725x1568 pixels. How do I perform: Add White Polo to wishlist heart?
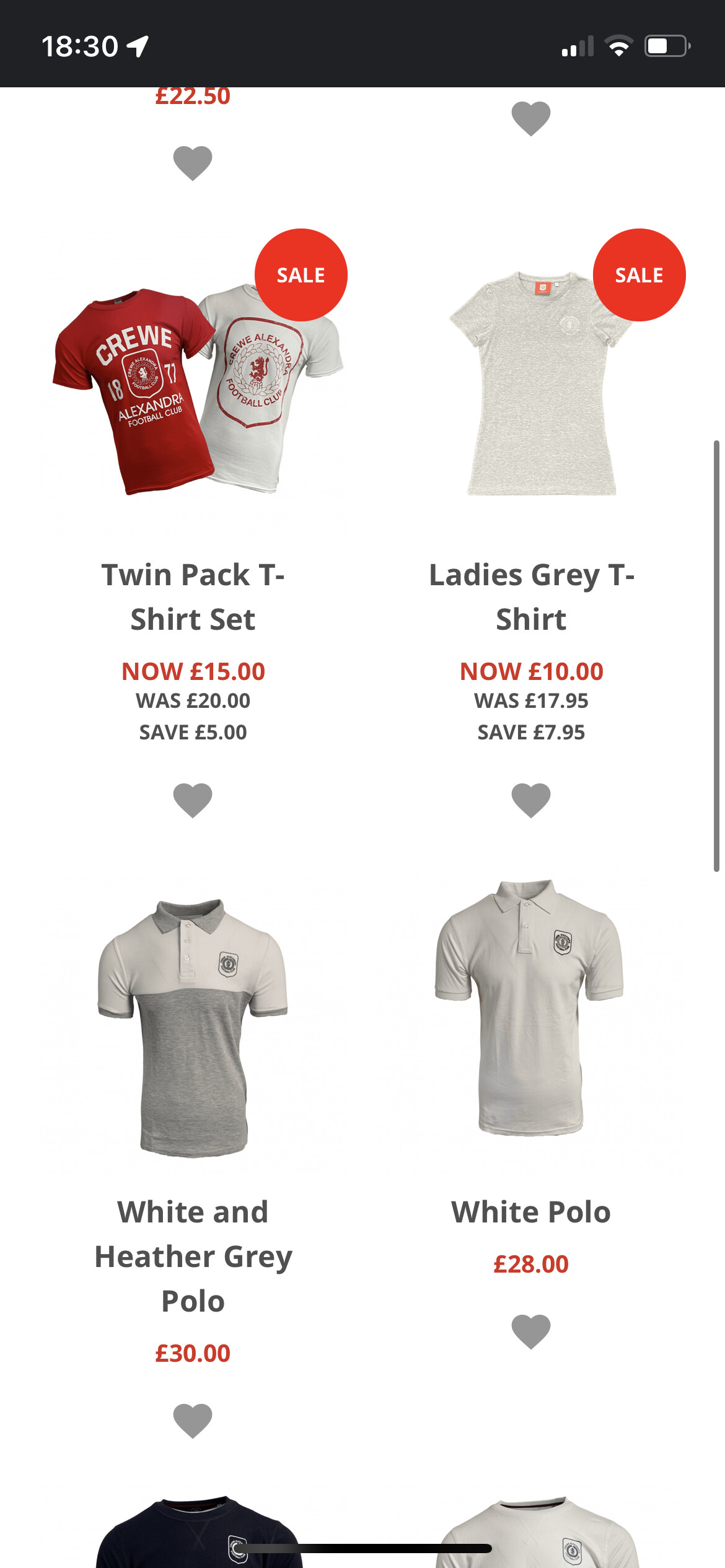point(531,1331)
